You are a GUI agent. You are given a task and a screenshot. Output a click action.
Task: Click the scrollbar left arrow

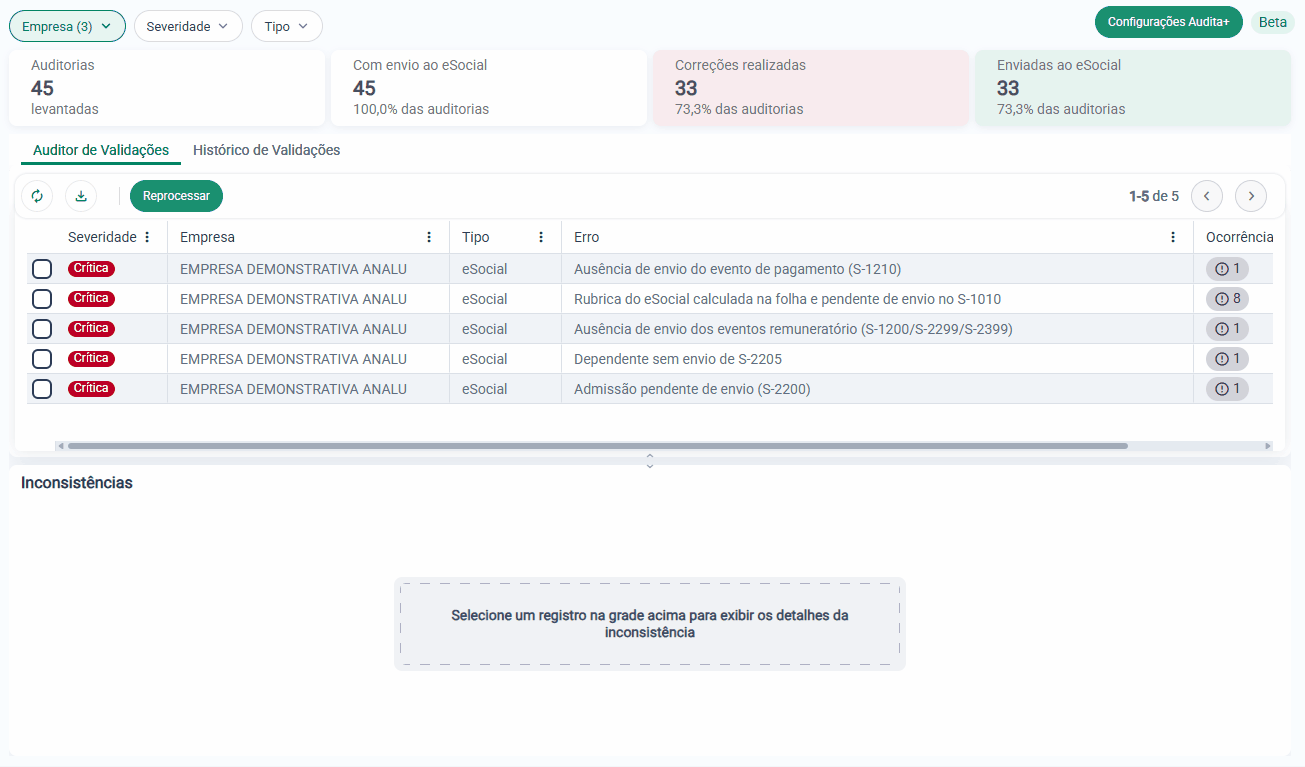(x=59, y=446)
